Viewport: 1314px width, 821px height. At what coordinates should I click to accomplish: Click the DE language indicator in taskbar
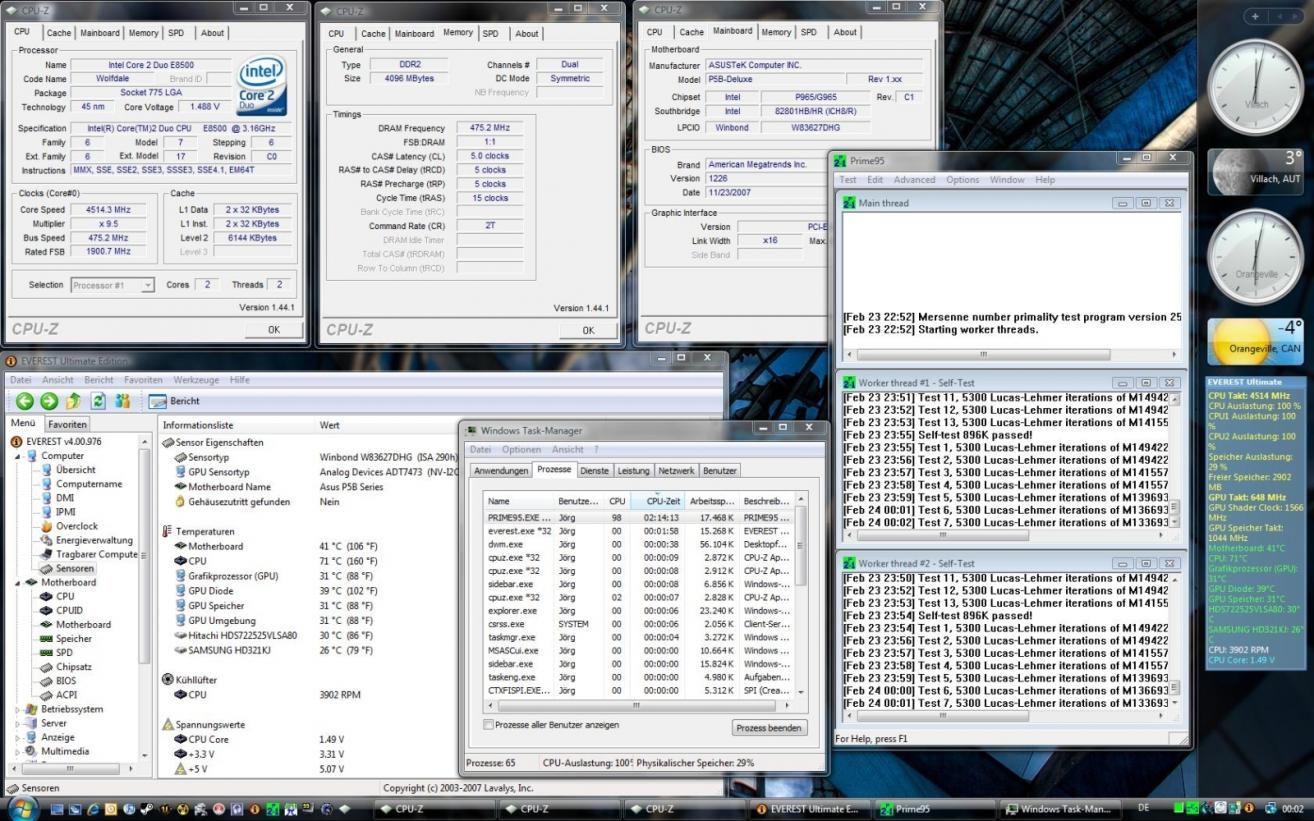click(1143, 808)
